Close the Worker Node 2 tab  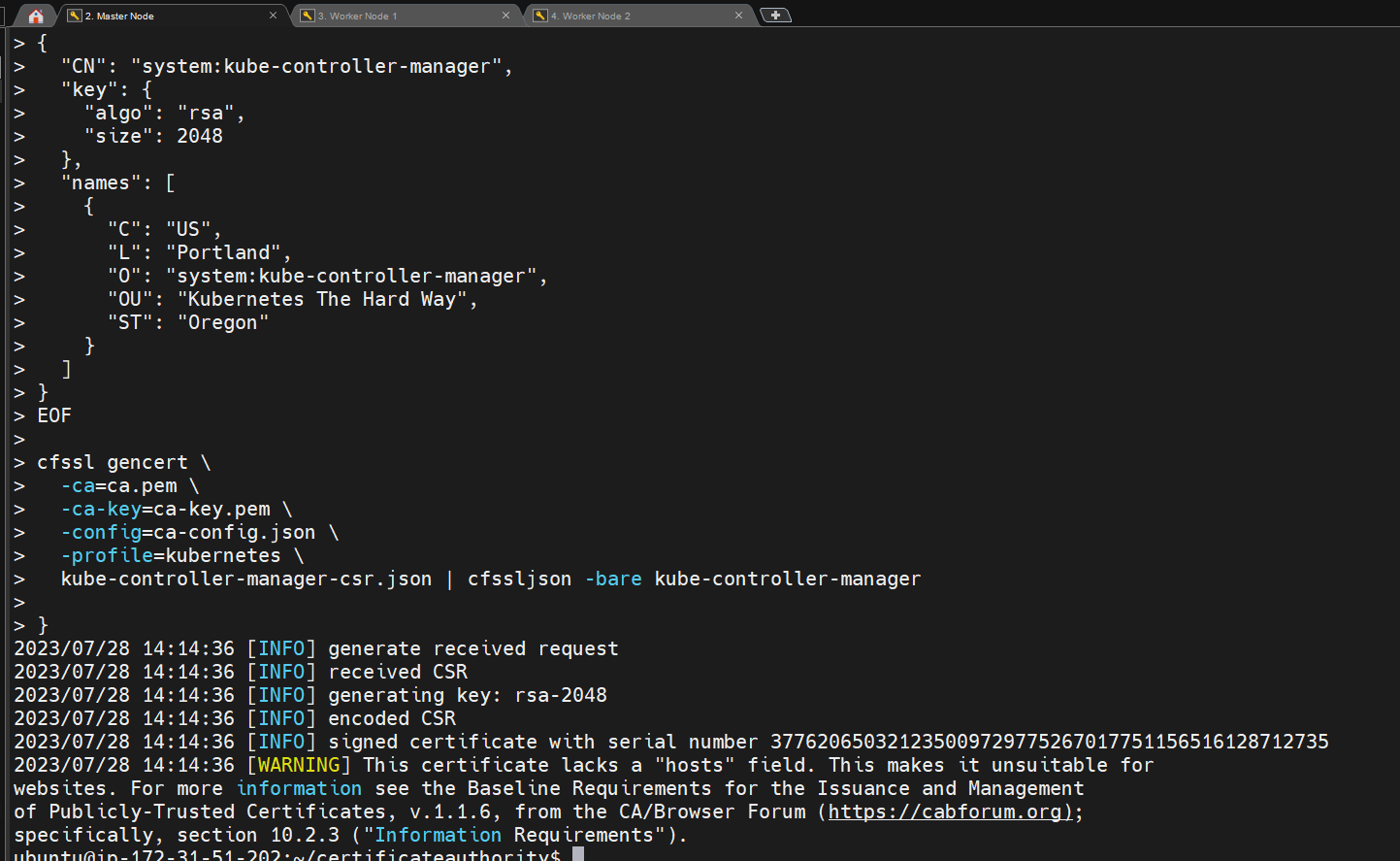pos(738,16)
